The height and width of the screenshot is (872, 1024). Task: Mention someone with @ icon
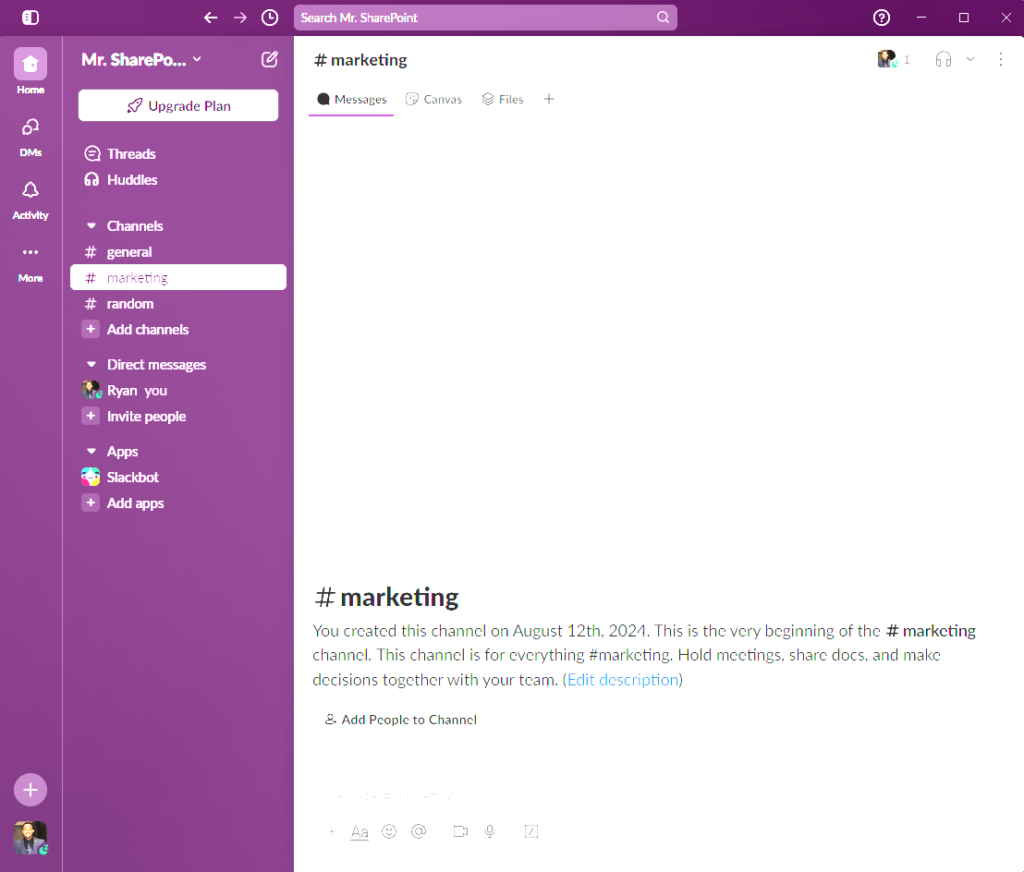(419, 832)
